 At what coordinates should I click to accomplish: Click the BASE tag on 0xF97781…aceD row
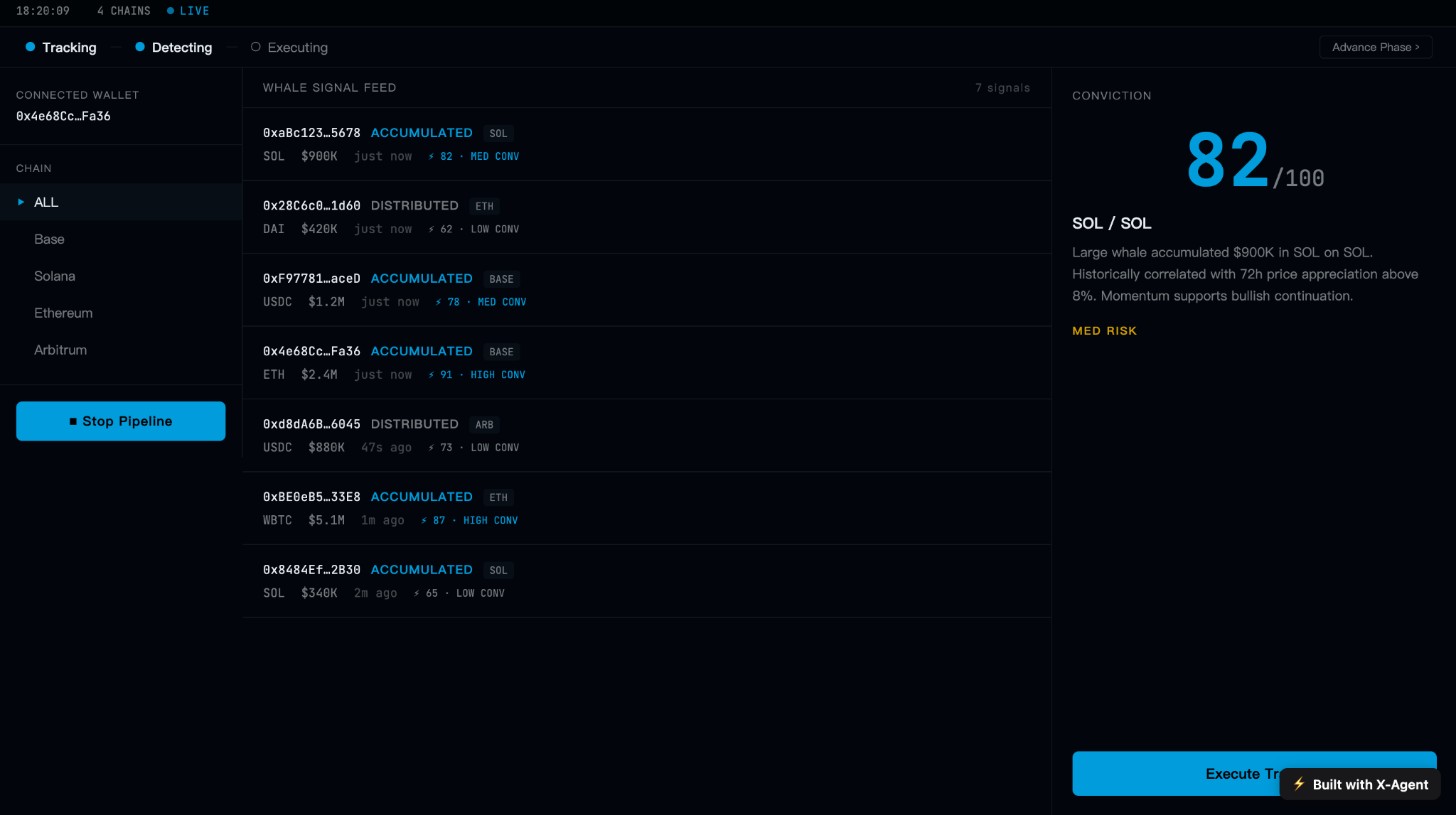501,279
